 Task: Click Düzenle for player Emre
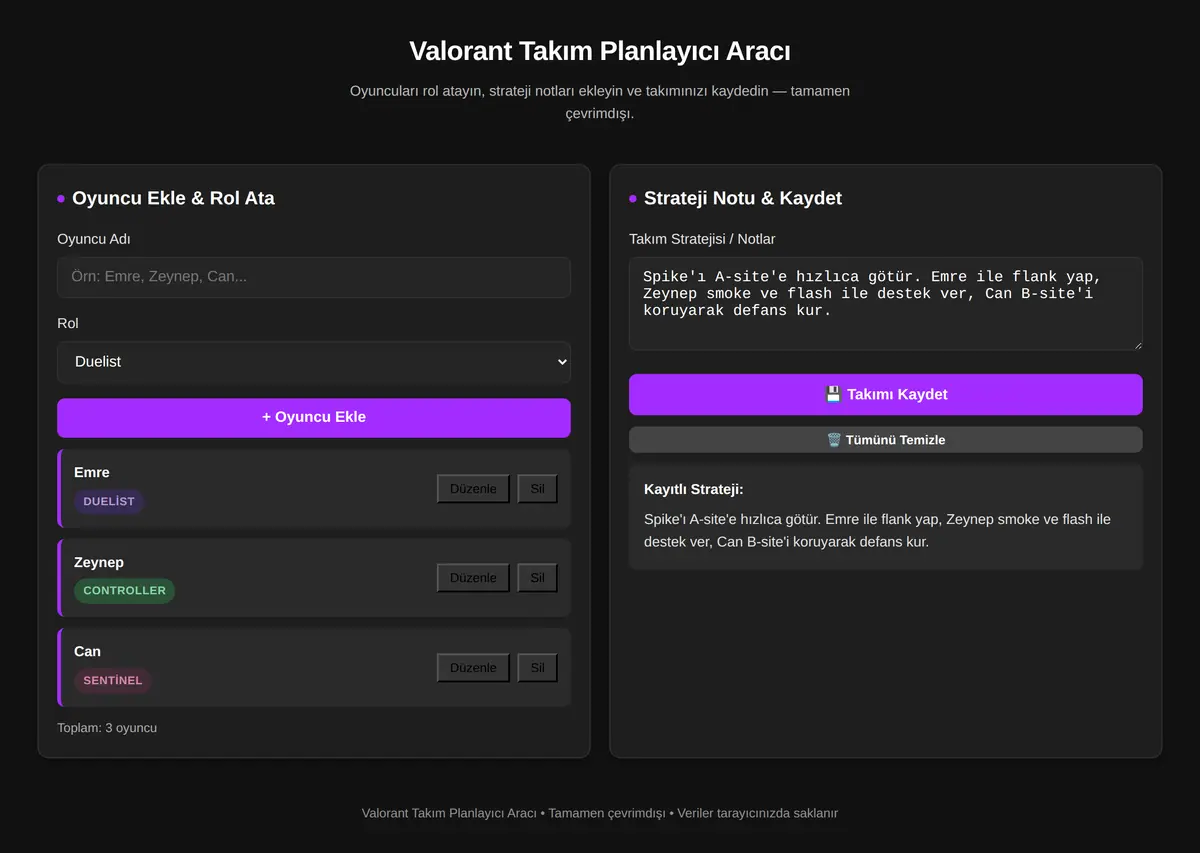(473, 488)
